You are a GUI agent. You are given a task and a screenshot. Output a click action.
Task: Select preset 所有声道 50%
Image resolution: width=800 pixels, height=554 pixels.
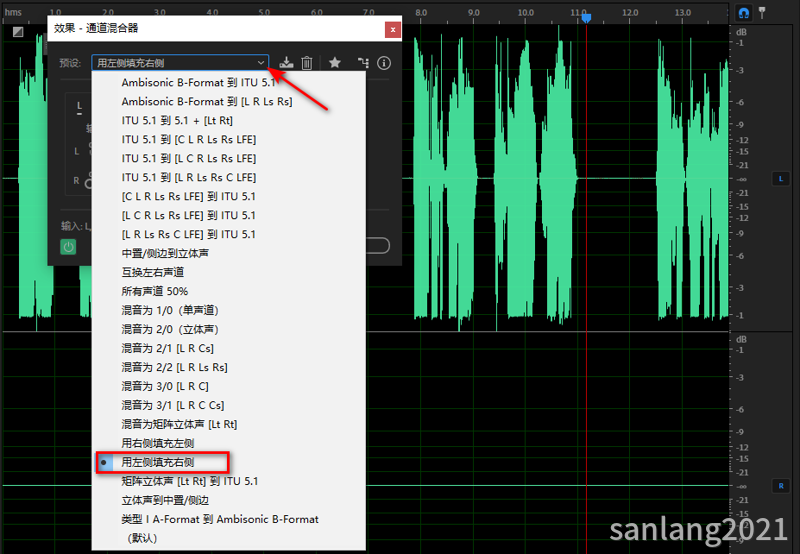pyautogui.click(x=154, y=291)
